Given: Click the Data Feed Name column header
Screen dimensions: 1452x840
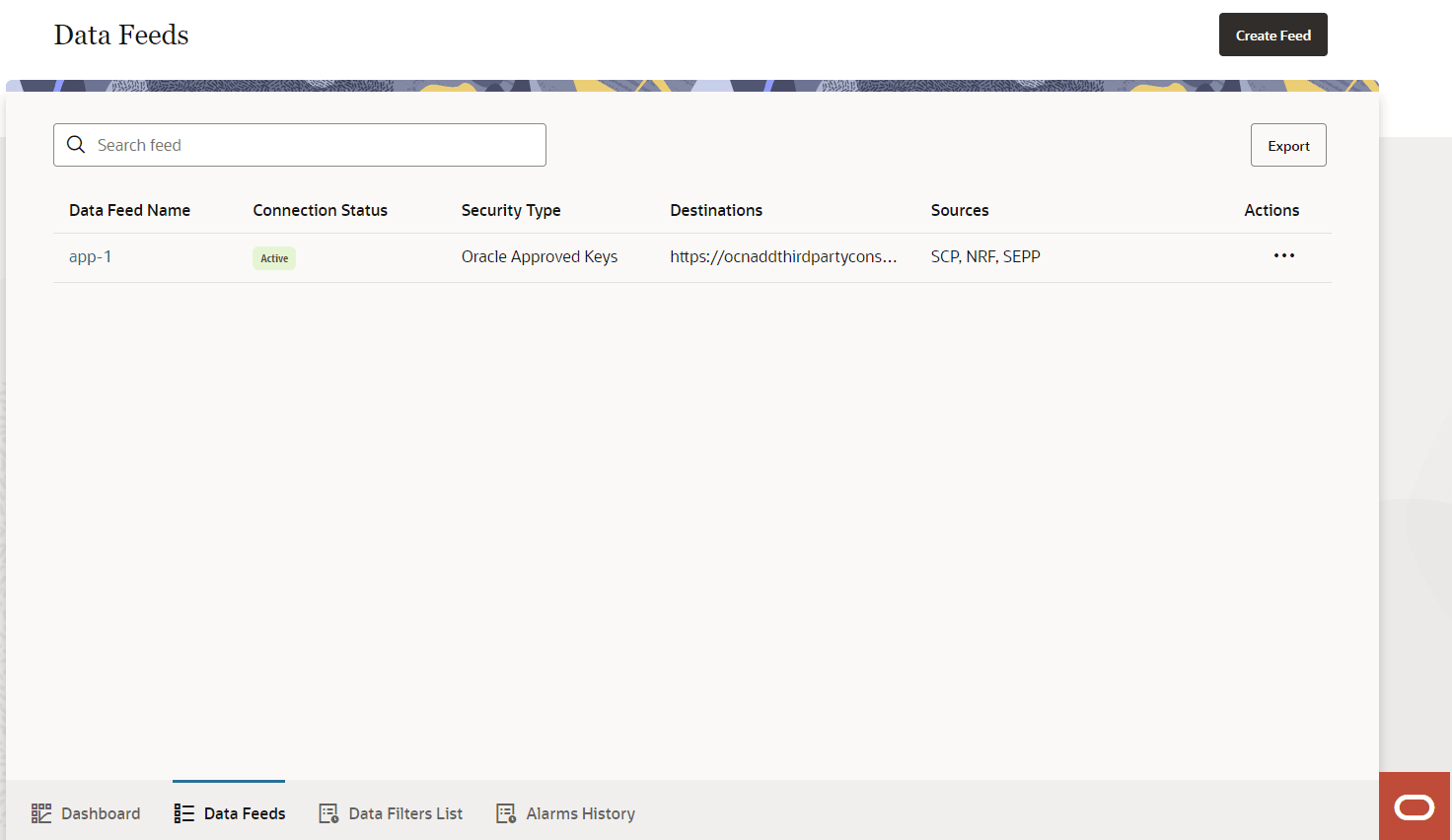Looking at the screenshot, I should [x=129, y=210].
